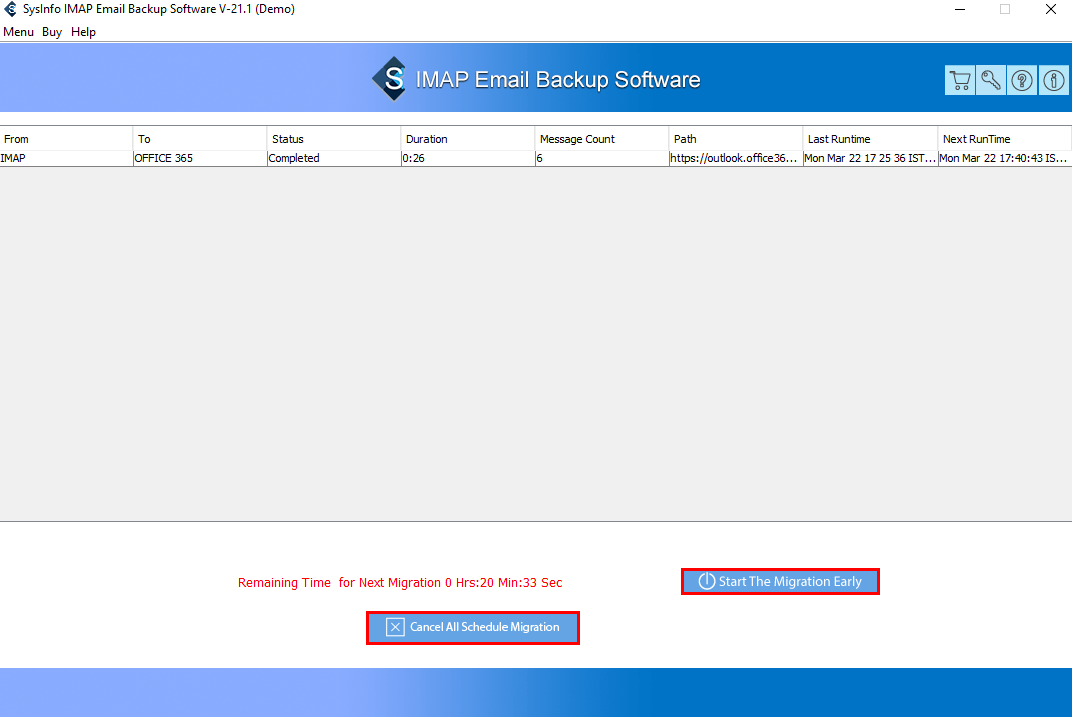This screenshot has height=717, width=1072.
Task: Open the question mark help icon
Action: point(1022,81)
